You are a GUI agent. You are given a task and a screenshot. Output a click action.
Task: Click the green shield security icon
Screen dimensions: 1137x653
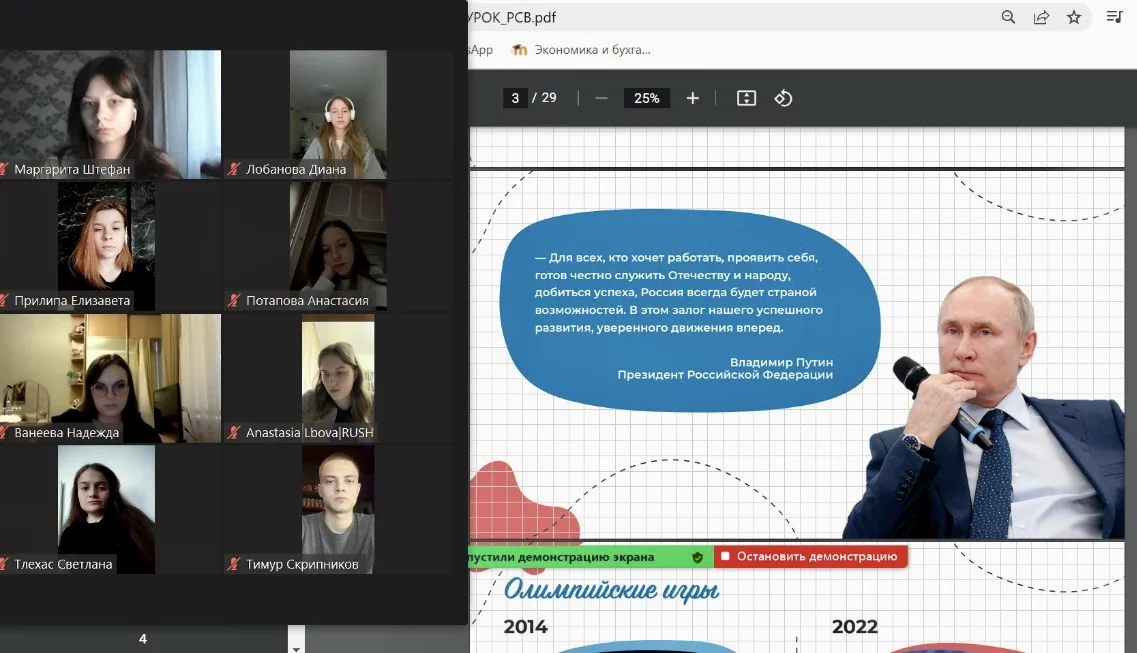[698, 557]
